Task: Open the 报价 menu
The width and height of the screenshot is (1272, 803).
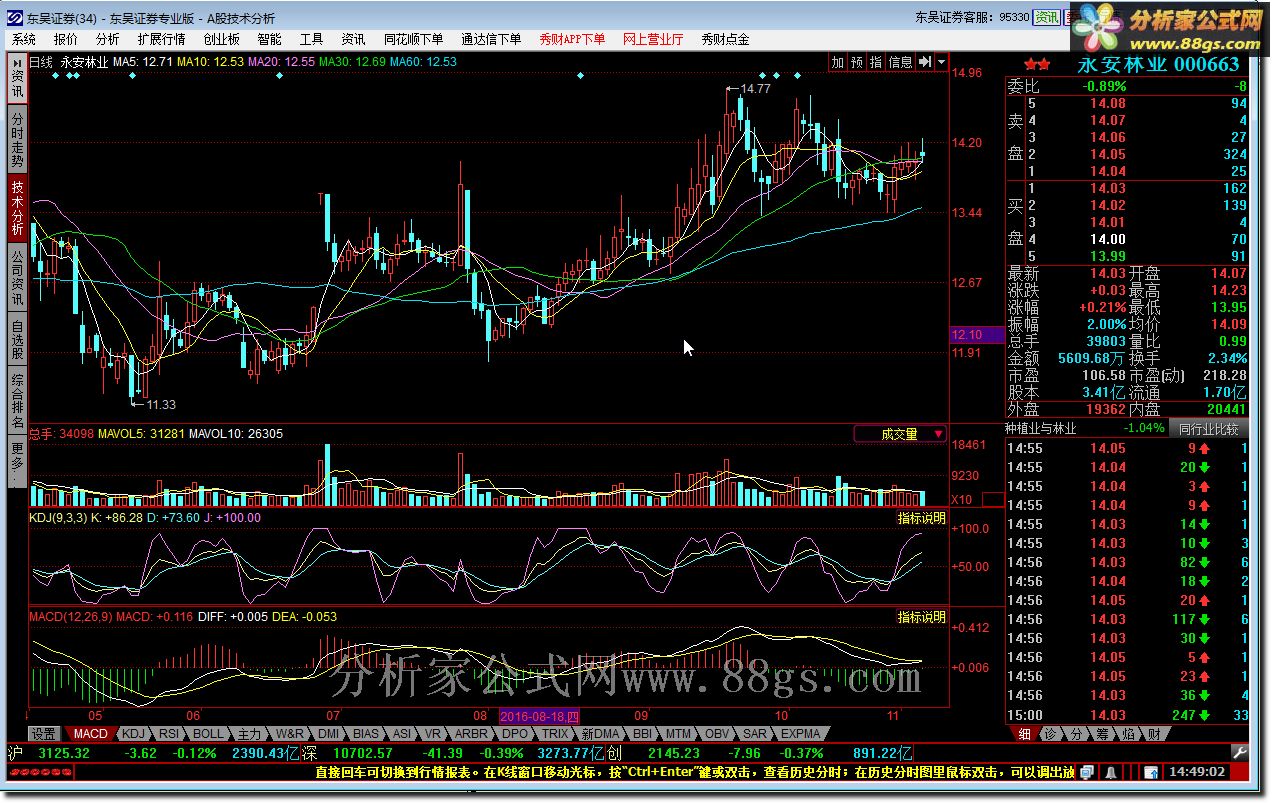Action: coord(66,39)
